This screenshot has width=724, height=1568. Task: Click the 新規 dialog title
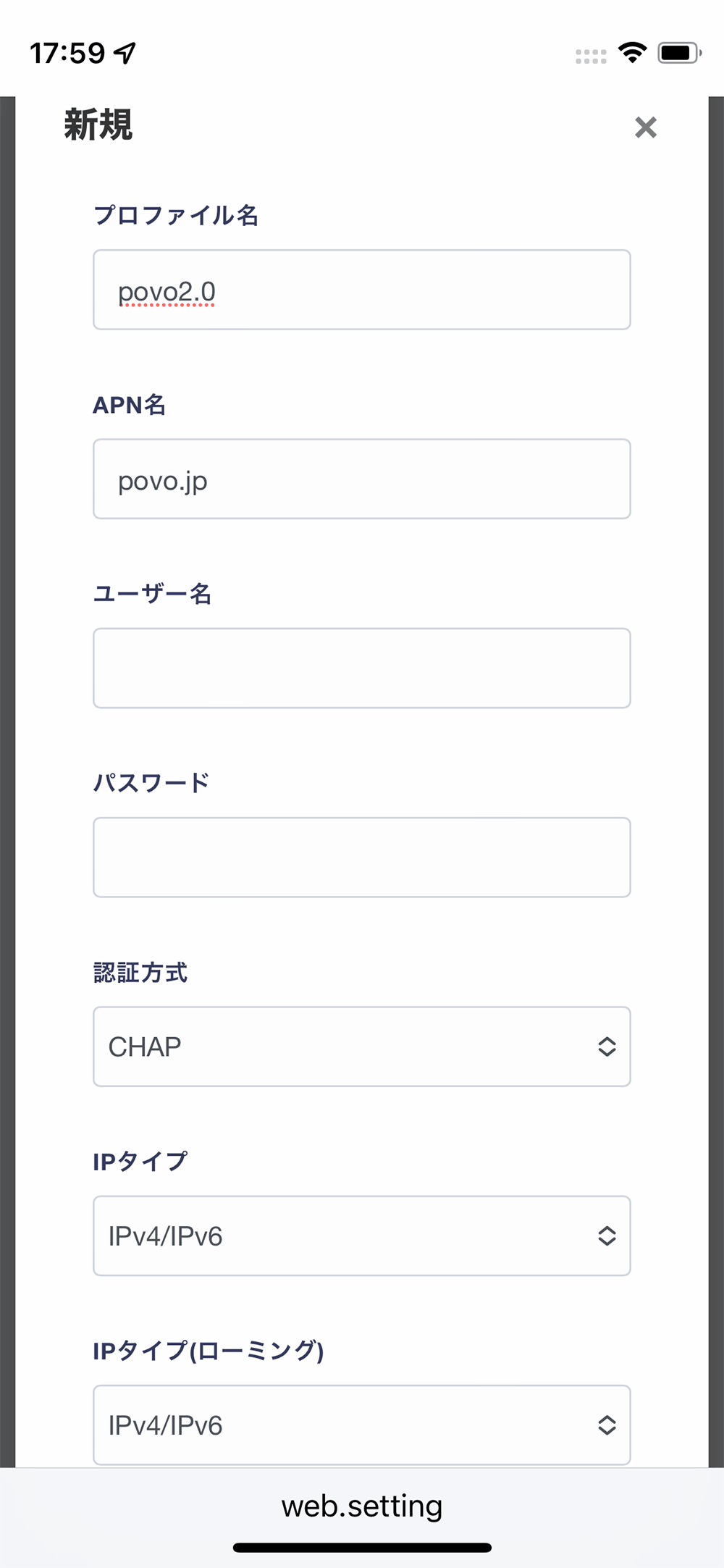[98, 125]
